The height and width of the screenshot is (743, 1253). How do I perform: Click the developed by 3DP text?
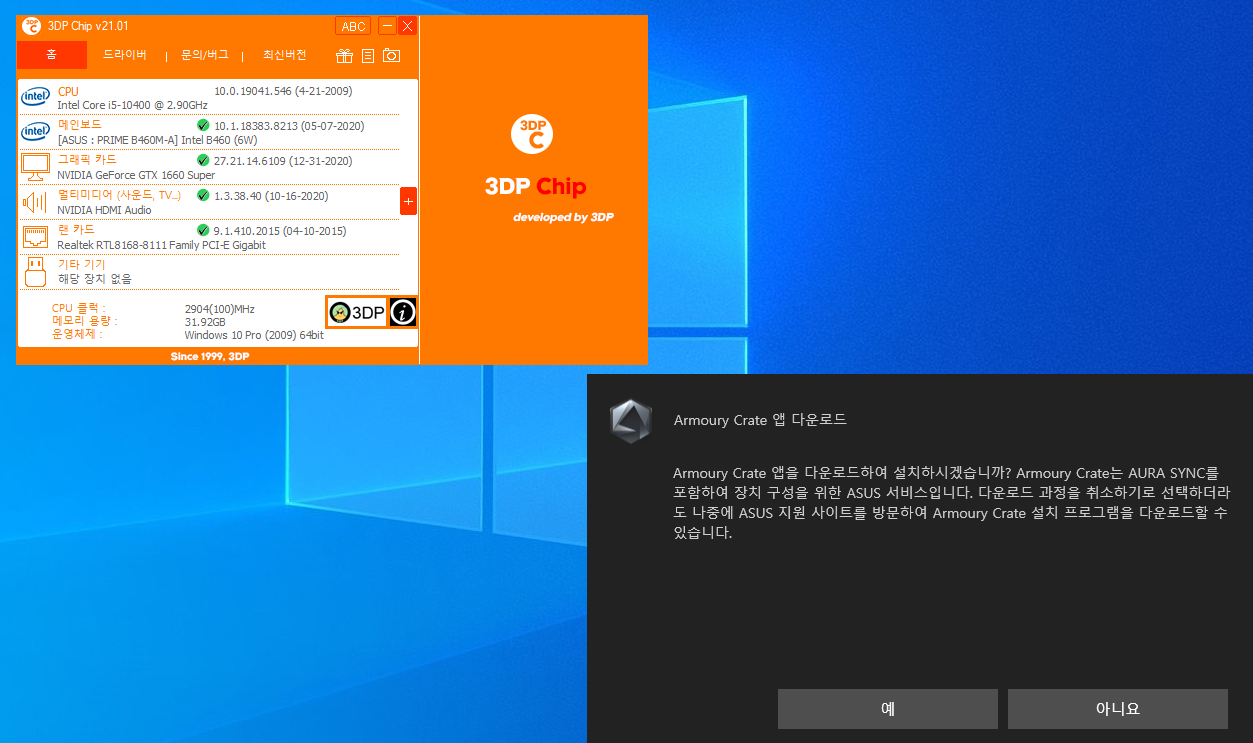click(x=563, y=217)
